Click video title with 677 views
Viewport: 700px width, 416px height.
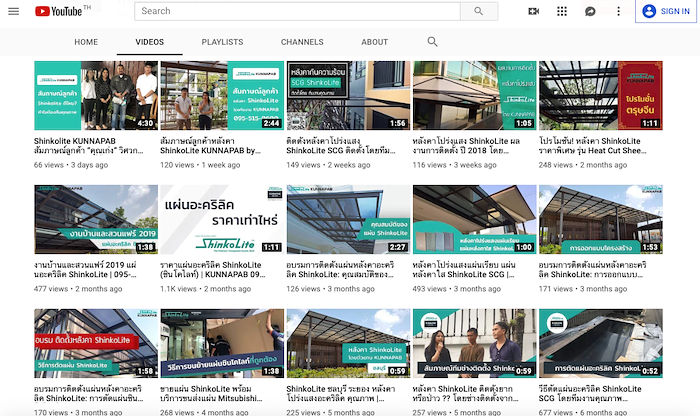(590, 394)
